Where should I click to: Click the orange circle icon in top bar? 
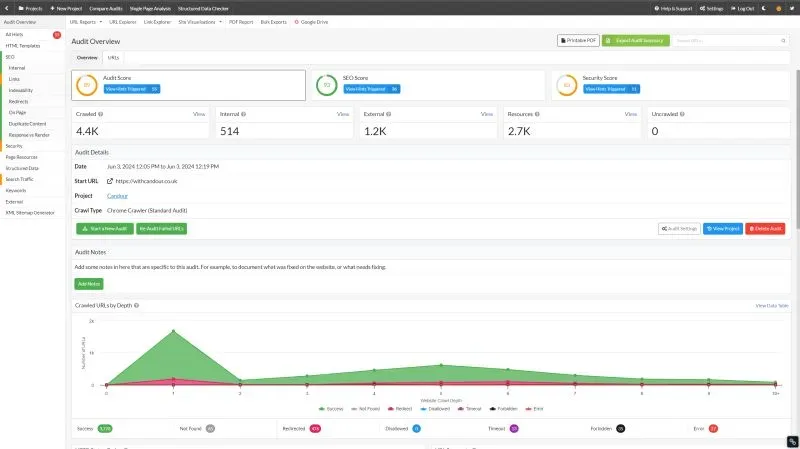(779, 8)
